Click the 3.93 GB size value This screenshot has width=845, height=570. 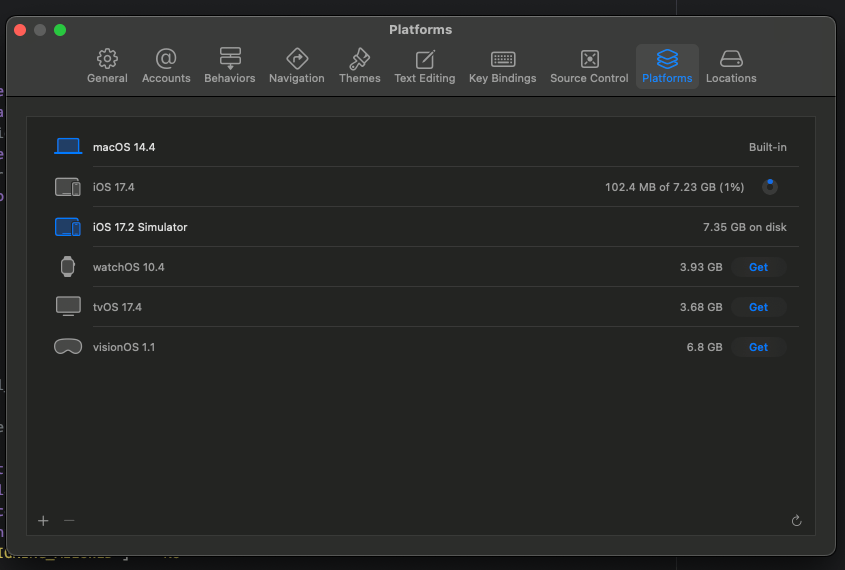(701, 267)
